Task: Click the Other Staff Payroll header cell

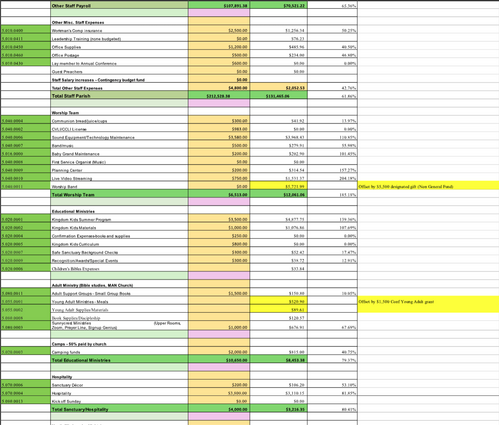Action: click(x=119, y=5)
